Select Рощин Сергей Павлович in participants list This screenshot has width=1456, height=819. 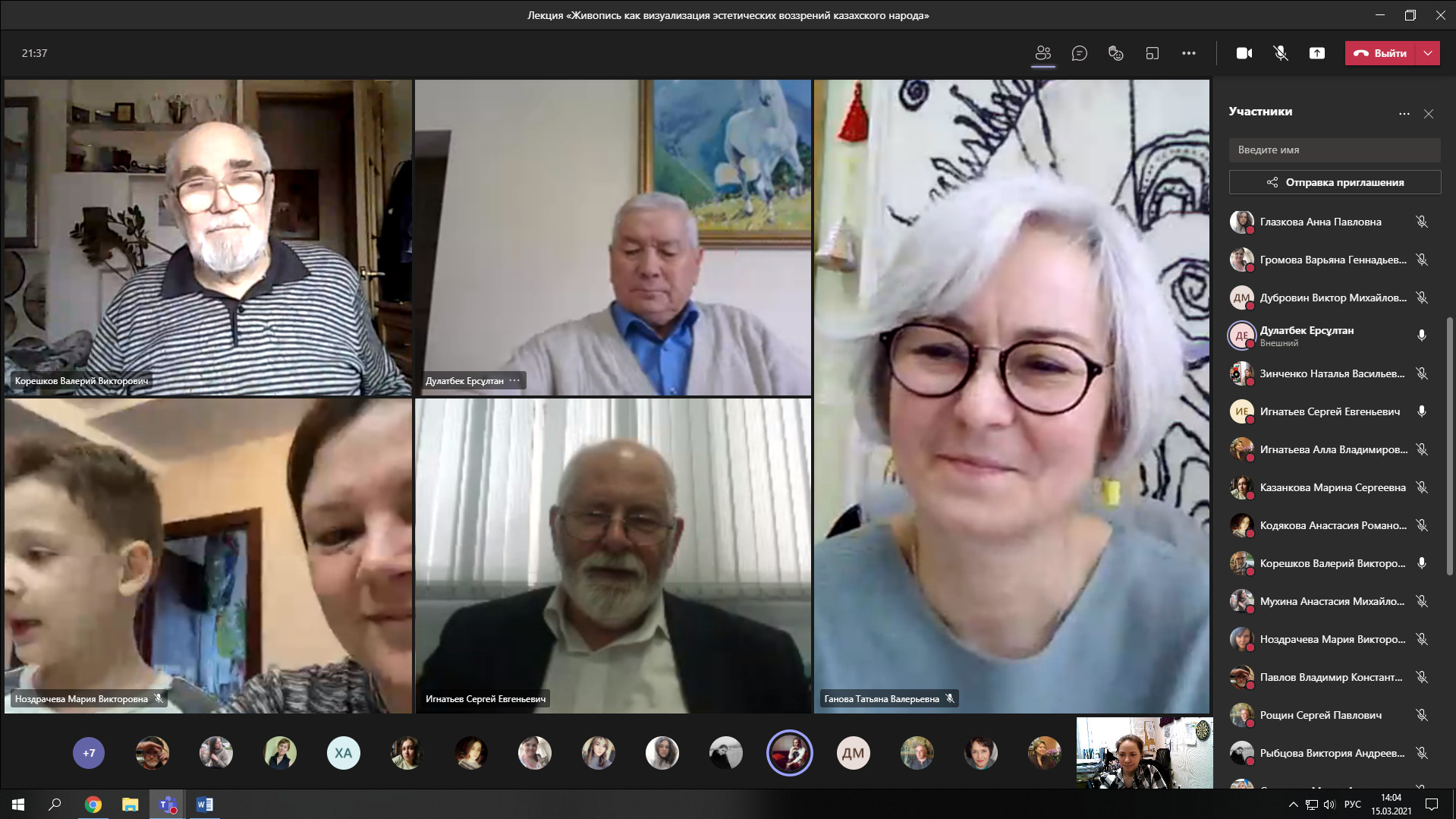click(1320, 715)
